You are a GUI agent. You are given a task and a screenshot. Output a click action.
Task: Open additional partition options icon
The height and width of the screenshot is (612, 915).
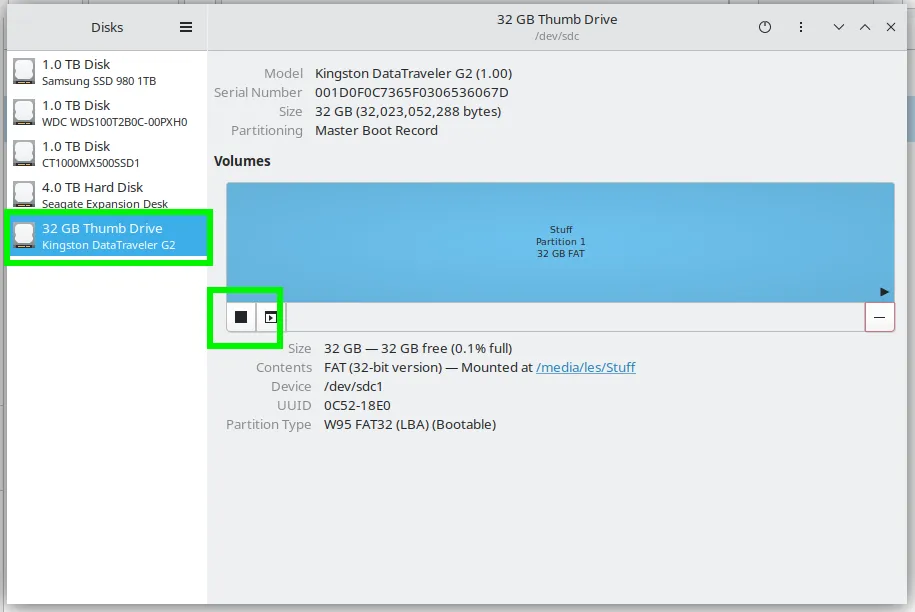pyautogui.click(x=270, y=317)
